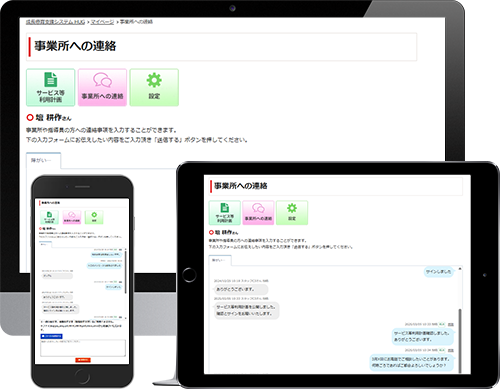Tap the phone home button

(82, 376)
